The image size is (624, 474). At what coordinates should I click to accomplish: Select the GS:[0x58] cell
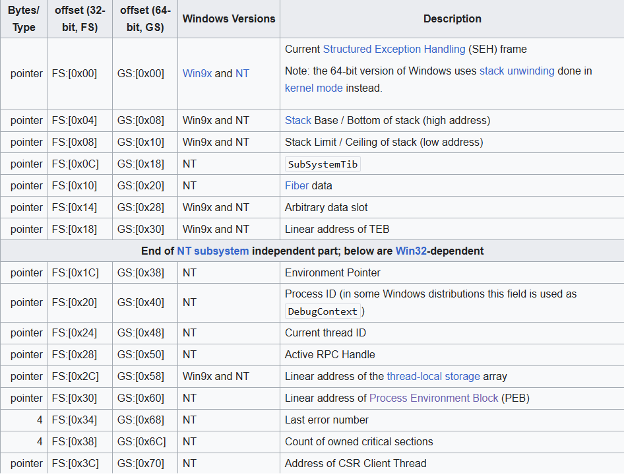pyautogui.click(x=145, y=376)
